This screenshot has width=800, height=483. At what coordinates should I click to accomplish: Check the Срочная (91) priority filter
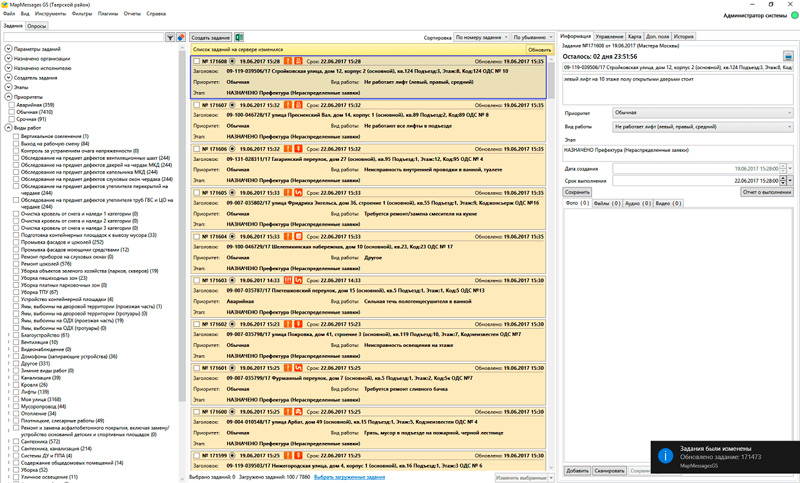pyautogui.click(x=11, y=119)
